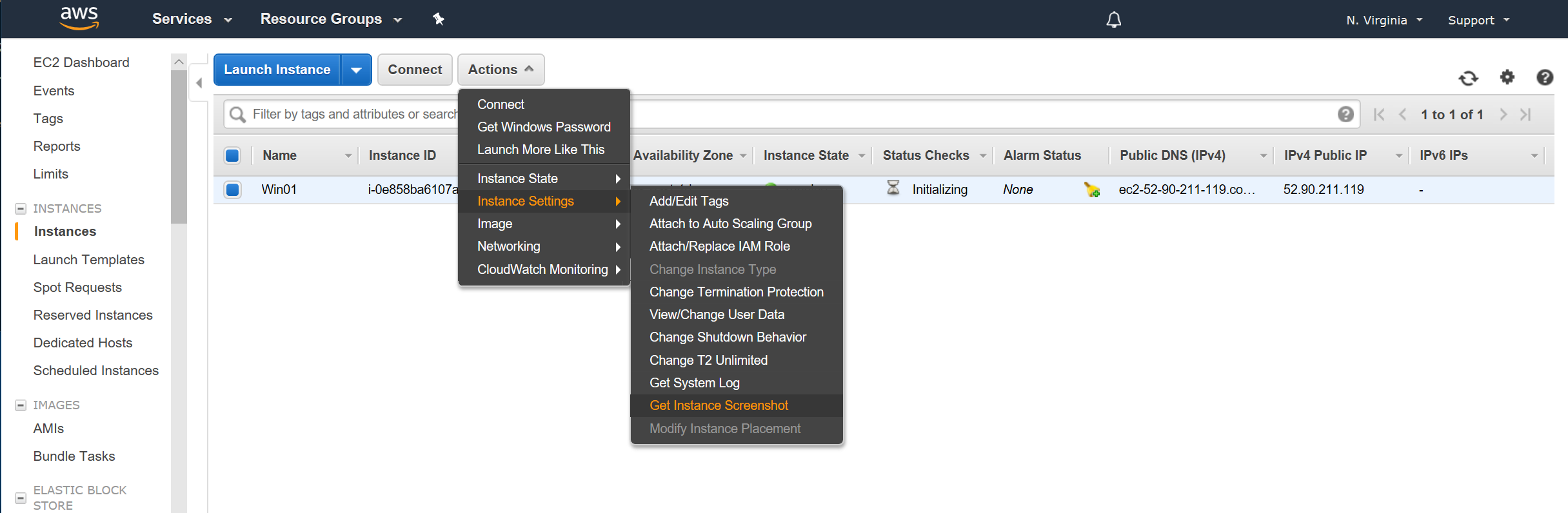Open Spot Requests in sidebar
This screenshot has width=1568, height=513.
(77, 287)
